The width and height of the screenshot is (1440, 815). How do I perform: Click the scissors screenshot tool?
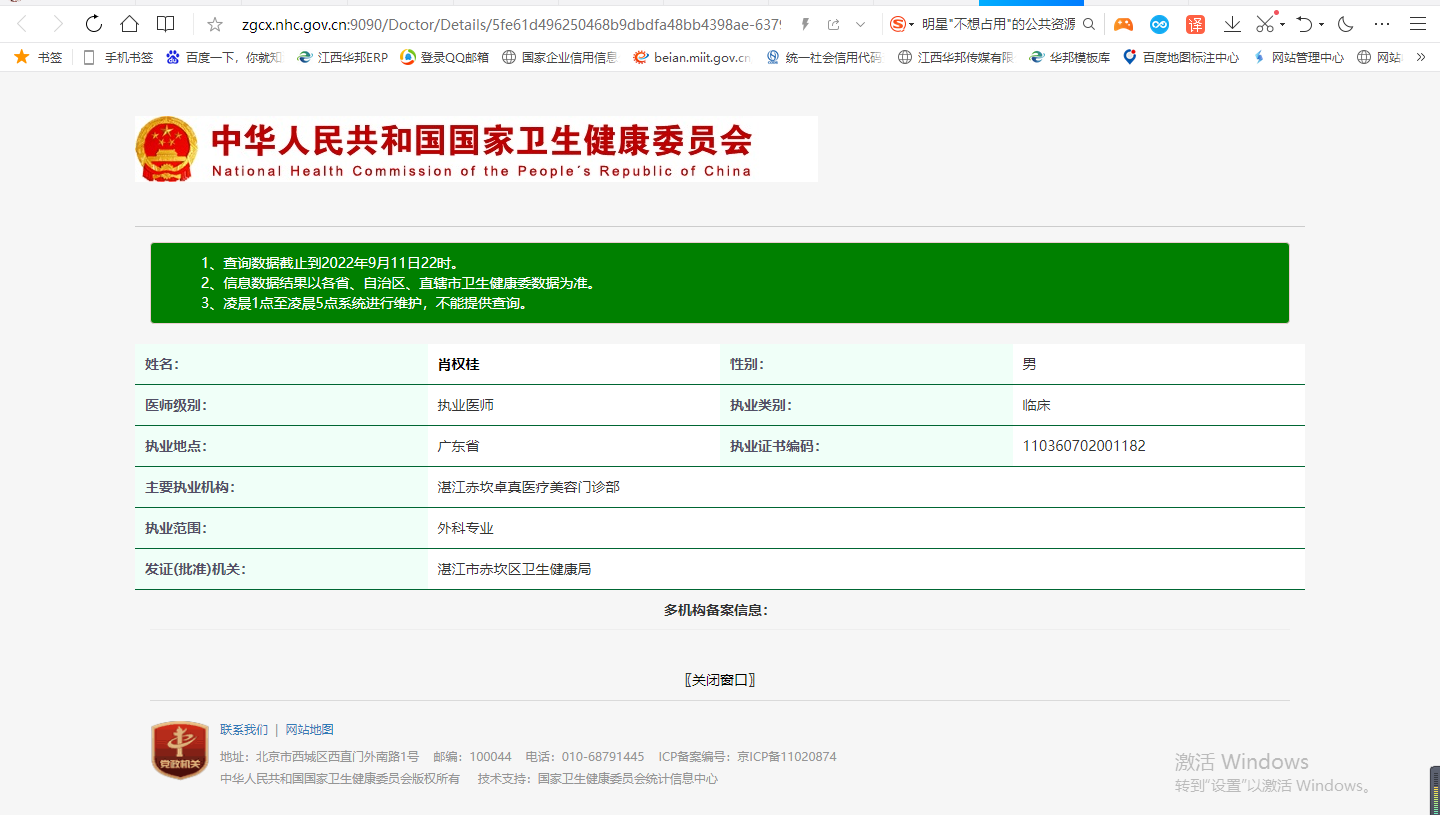click(1266, 23)
